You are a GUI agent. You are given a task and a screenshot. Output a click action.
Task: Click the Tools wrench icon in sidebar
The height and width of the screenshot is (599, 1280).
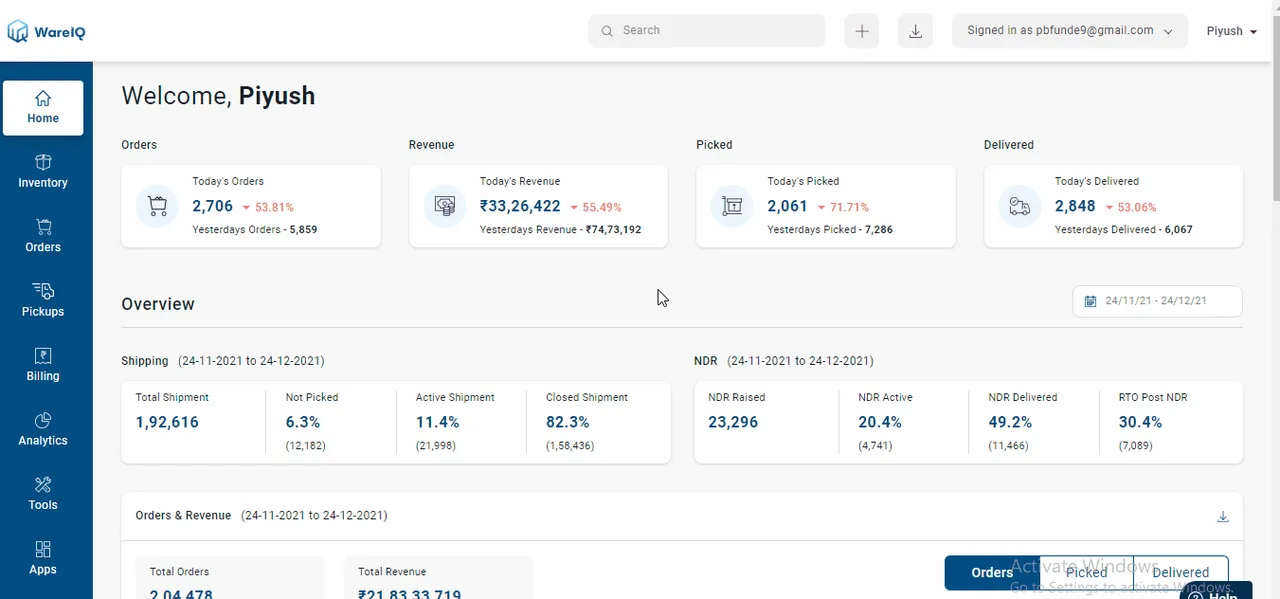tap(43, 485)
